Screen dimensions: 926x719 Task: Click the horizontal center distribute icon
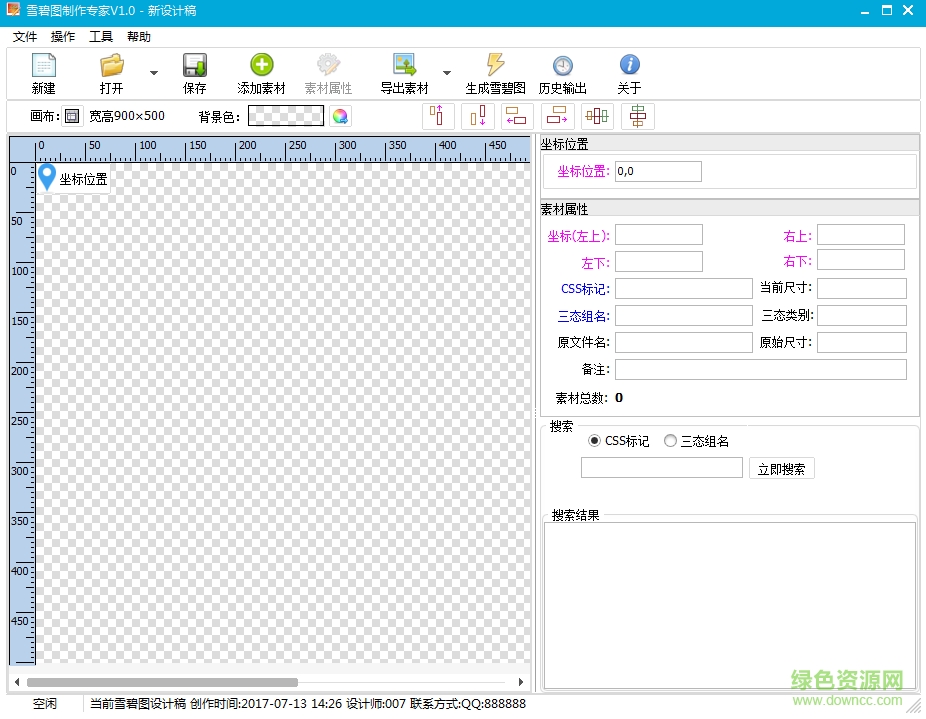tap(597, 115)
